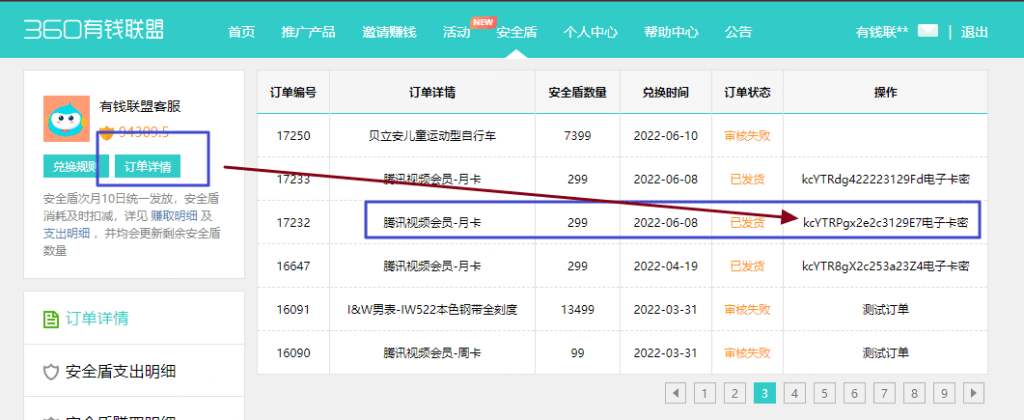Screen dimensions: 1024x420
Task: Click the green document icon beside 订单详情
Action: (x=51, y=319)
